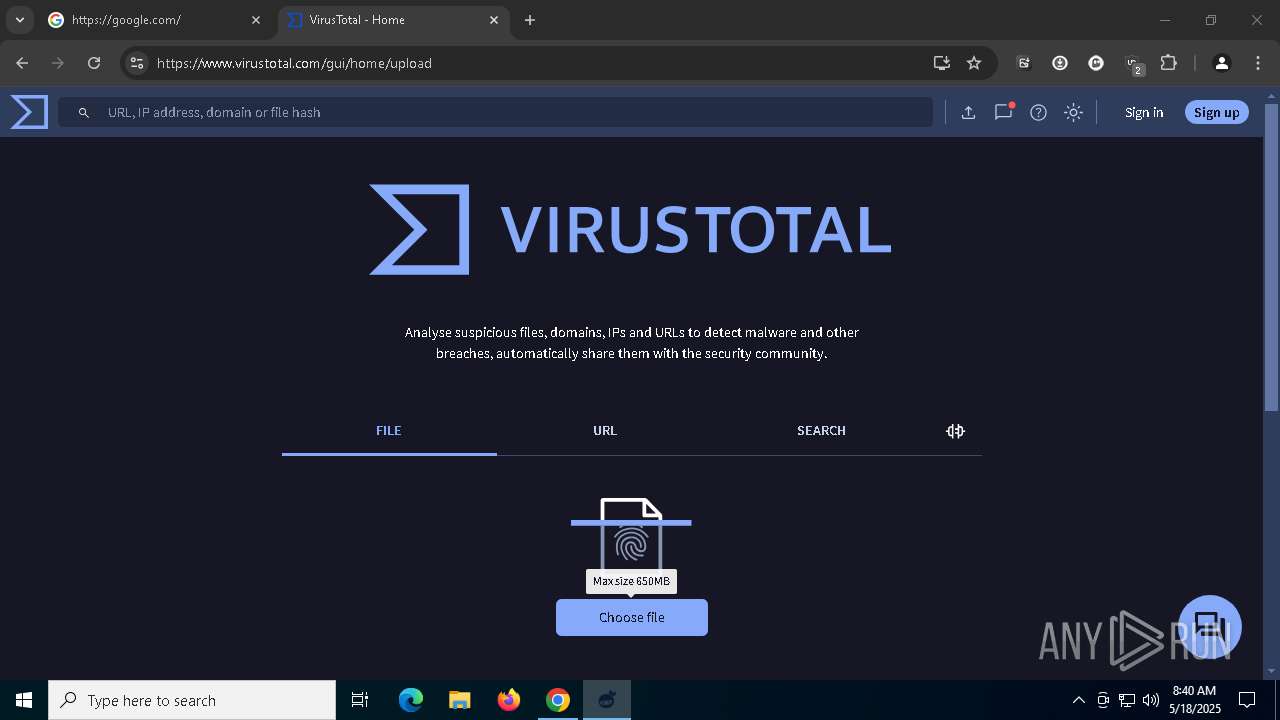Switch to the URL tab
Viewport: 1280px width, 720px height.
pos(605,431)
